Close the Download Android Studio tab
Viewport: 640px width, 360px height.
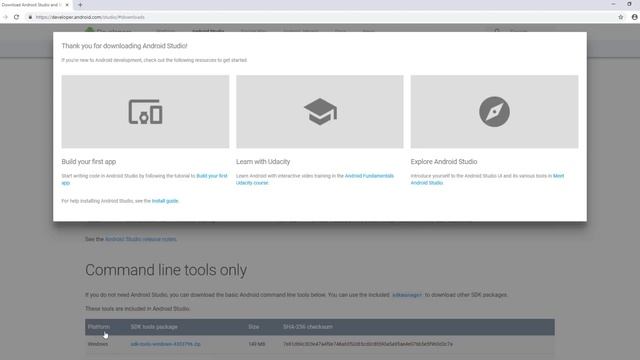67,5
